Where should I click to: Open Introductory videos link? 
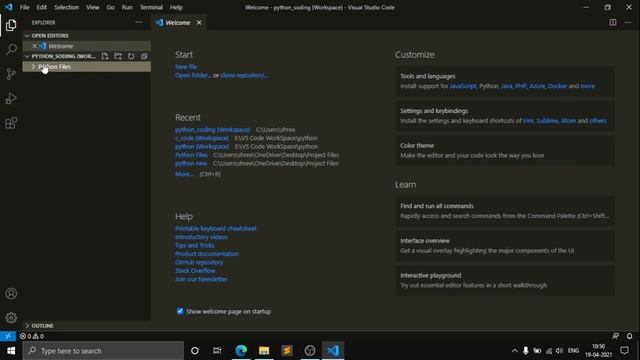pyautogui.click(x=201, y=237)
